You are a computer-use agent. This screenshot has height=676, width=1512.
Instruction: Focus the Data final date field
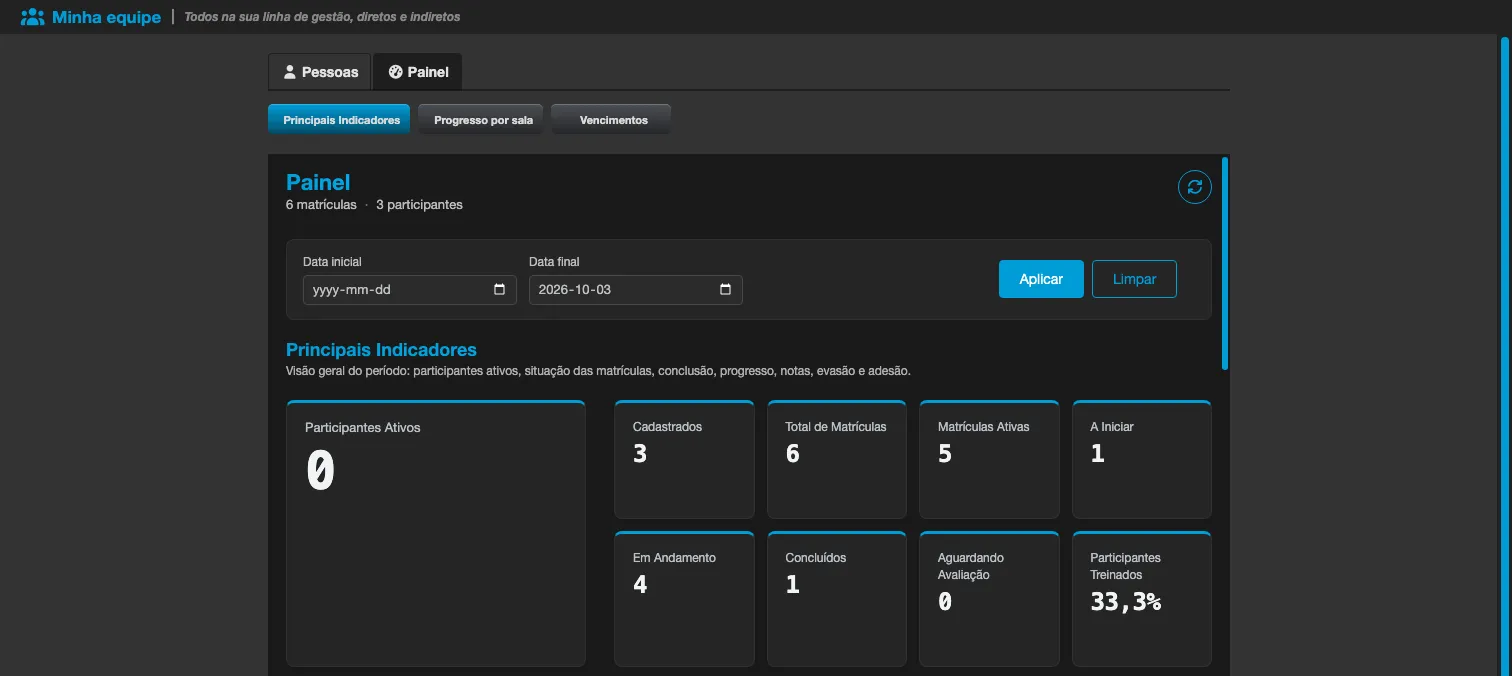pyautogui.click(x=636, y=290)
